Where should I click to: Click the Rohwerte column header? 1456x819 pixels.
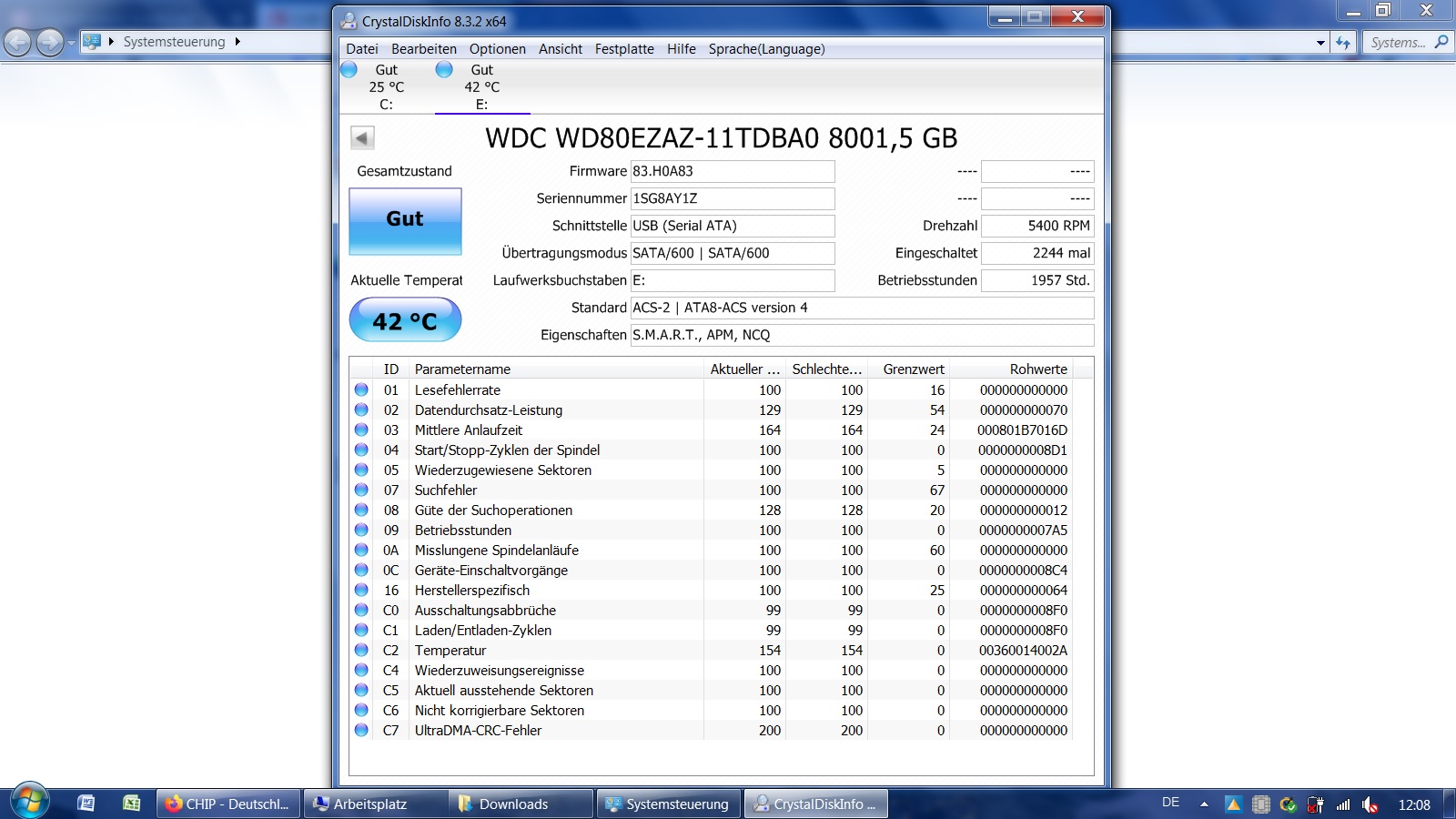(1010, 369)
